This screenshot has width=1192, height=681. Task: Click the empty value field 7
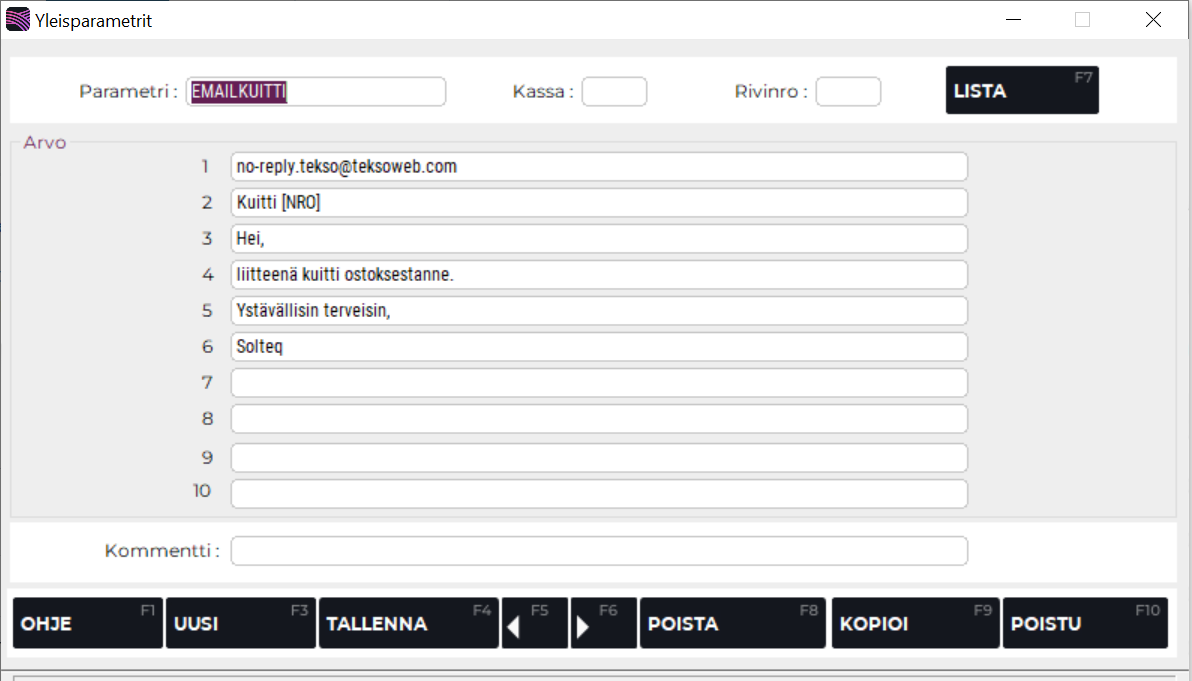point(598,382)
